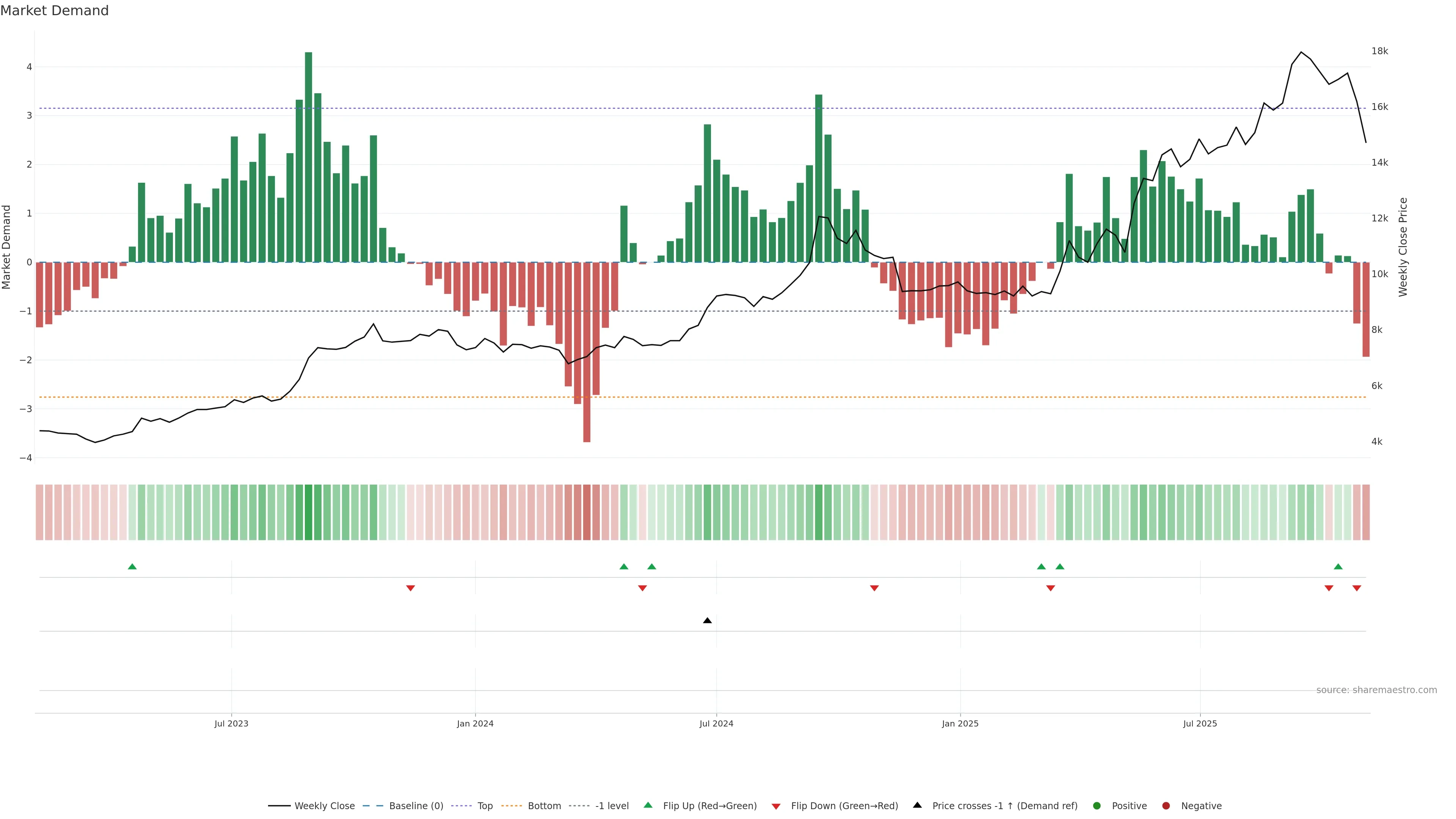Click Flip Down red triangle legend icon
This screenshot has height=819, width=1456.
(x=776, y=806)
